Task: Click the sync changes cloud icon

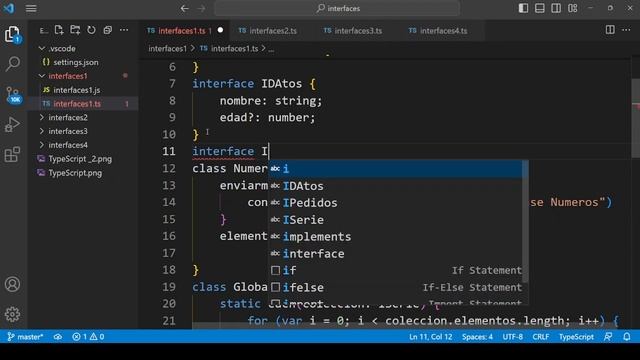Action: pyautogui.click(x=58, y=337)
